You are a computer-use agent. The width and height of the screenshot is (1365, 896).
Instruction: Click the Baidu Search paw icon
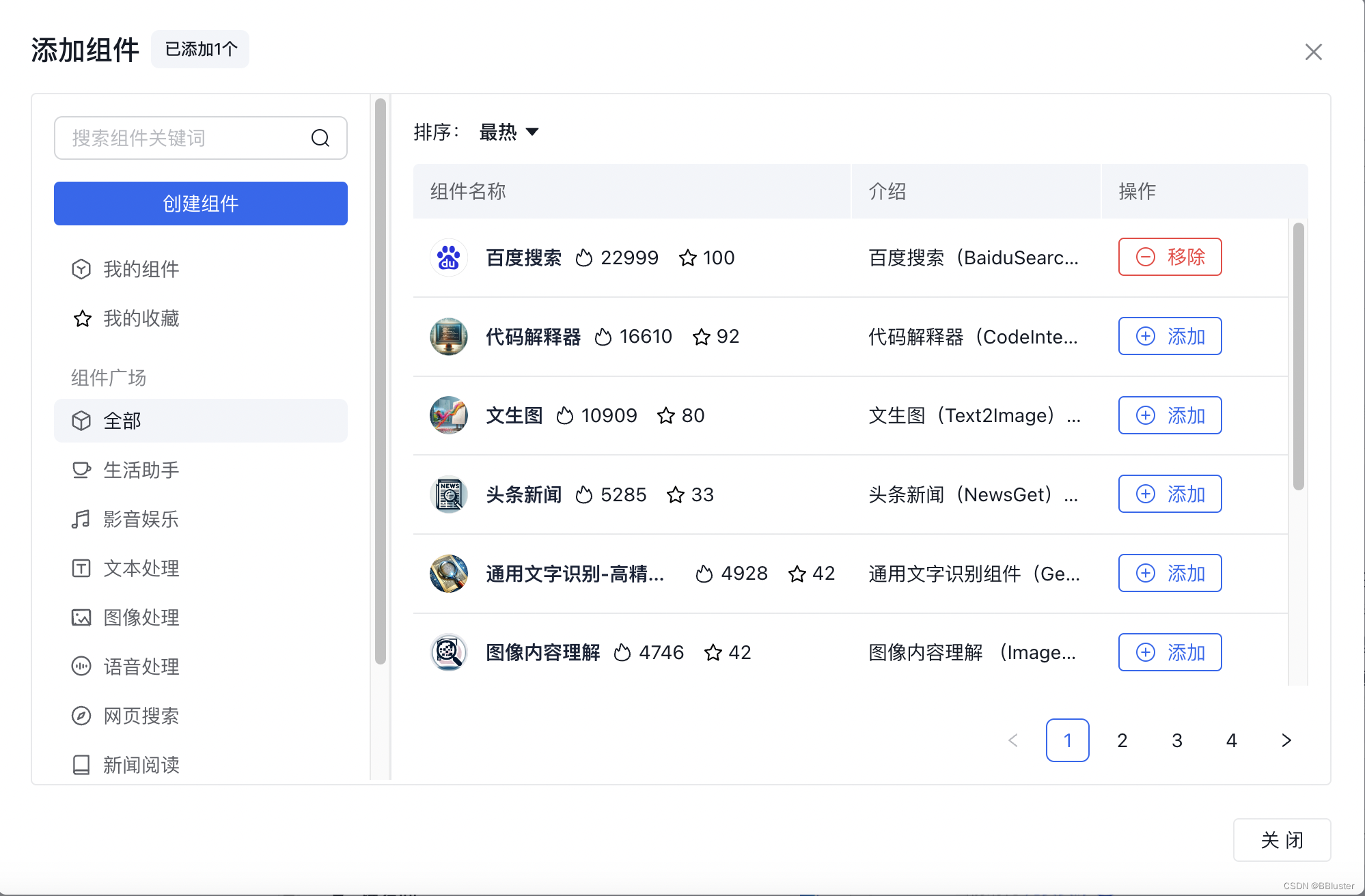[x=448, y=257]
